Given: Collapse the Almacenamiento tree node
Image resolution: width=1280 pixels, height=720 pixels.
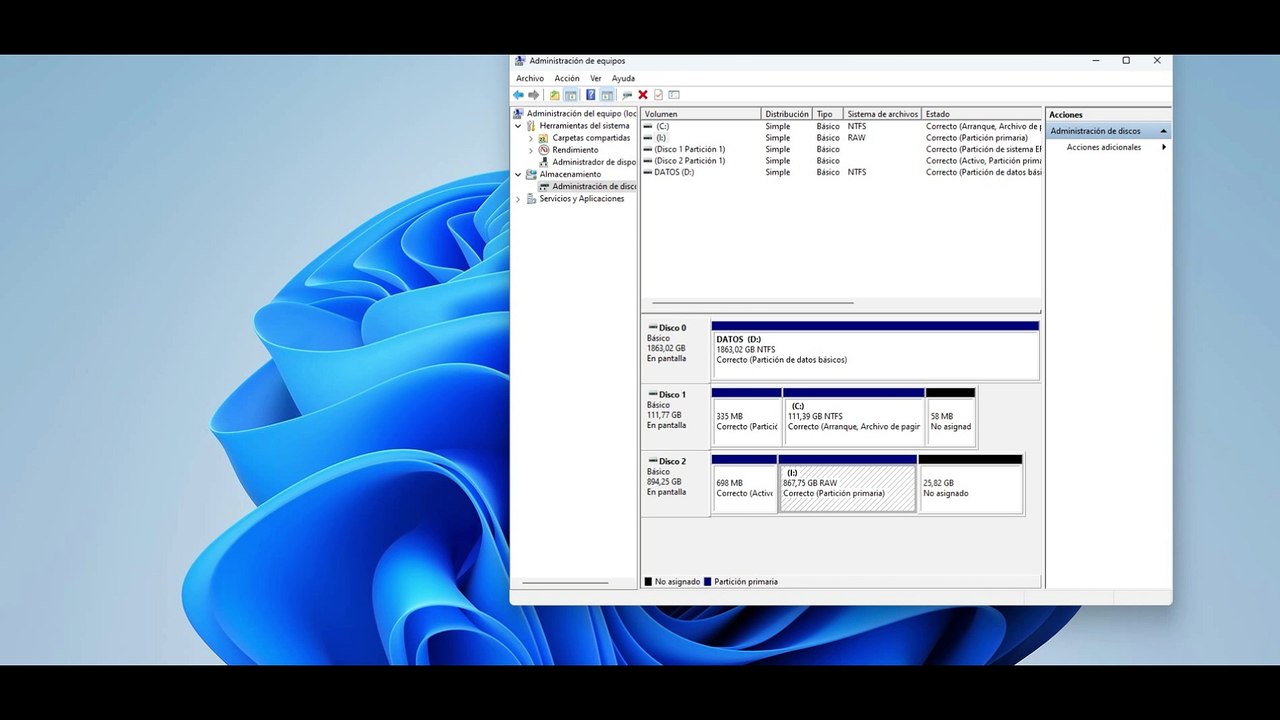Looking at the screenshot, I should pyautogui.click(x=518, y=174).
